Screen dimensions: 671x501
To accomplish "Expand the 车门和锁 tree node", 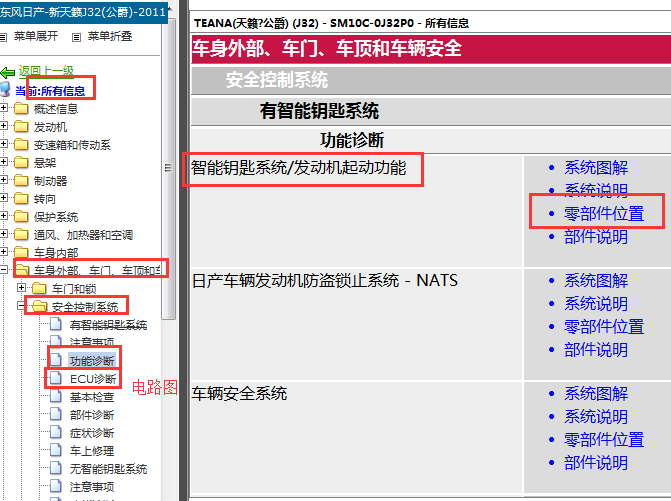I will (21, 288).
